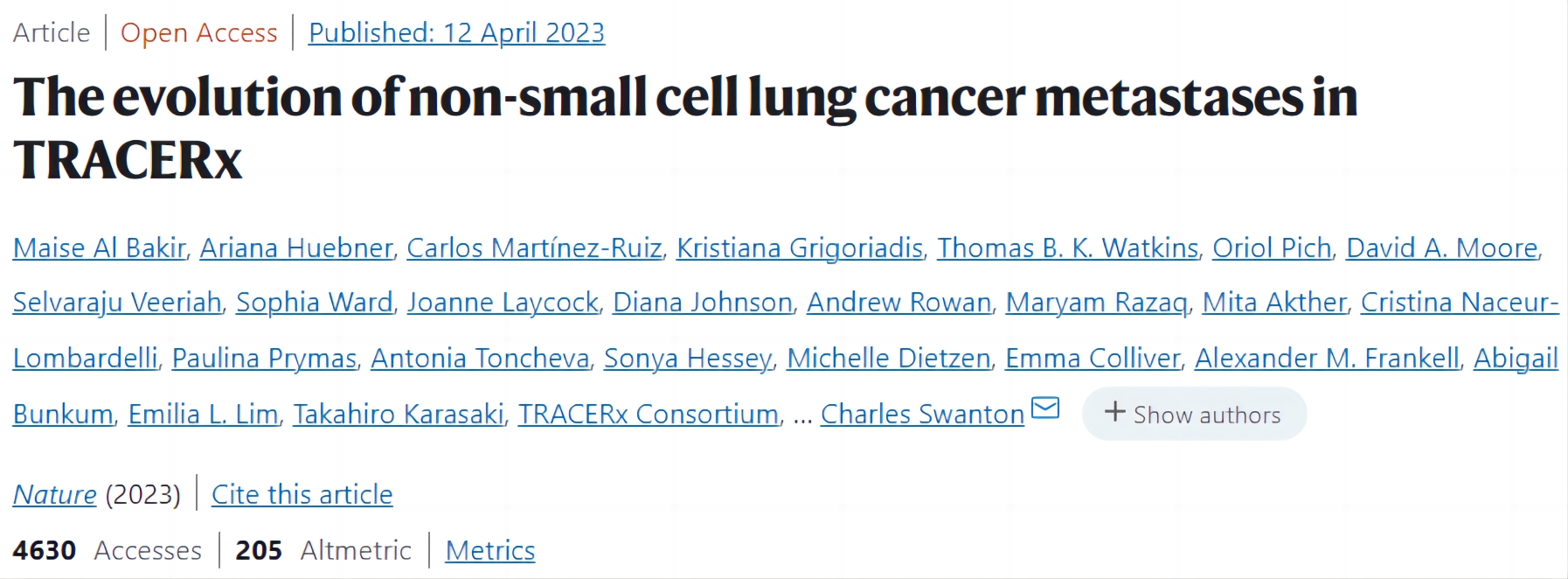Open corresponding author Charles Swanton's link

coord(922,415)
